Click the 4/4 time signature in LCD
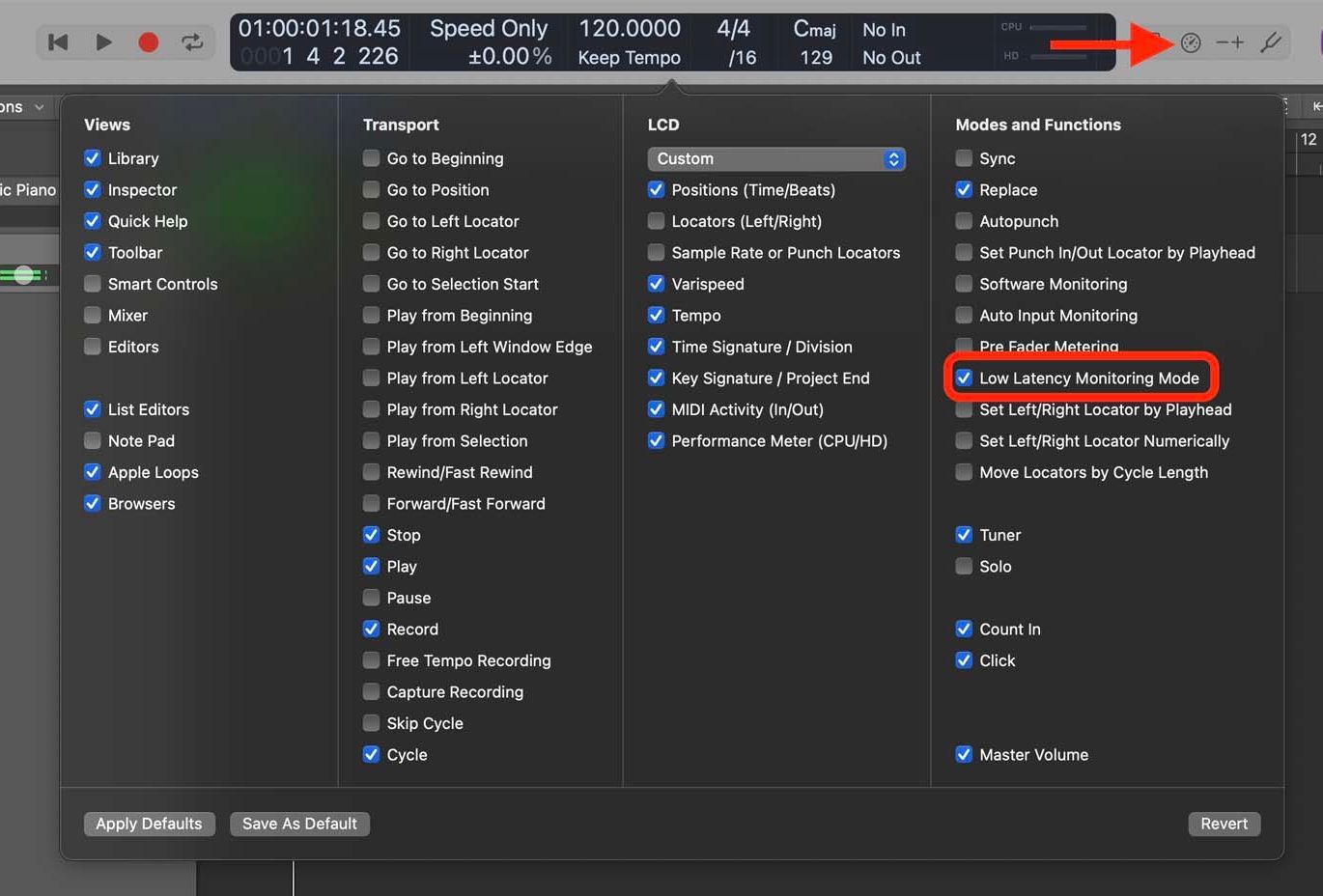This screenshot has height=896, width=1323. [x=733, y=29]
